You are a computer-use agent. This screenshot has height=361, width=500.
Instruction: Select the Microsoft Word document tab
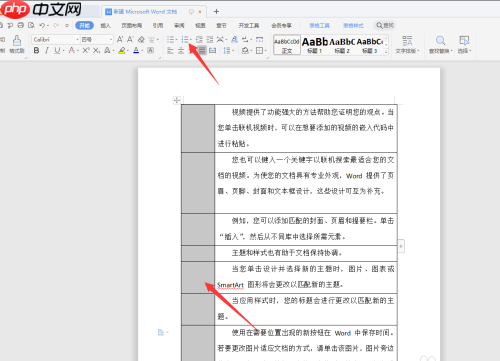pos(153,12)
